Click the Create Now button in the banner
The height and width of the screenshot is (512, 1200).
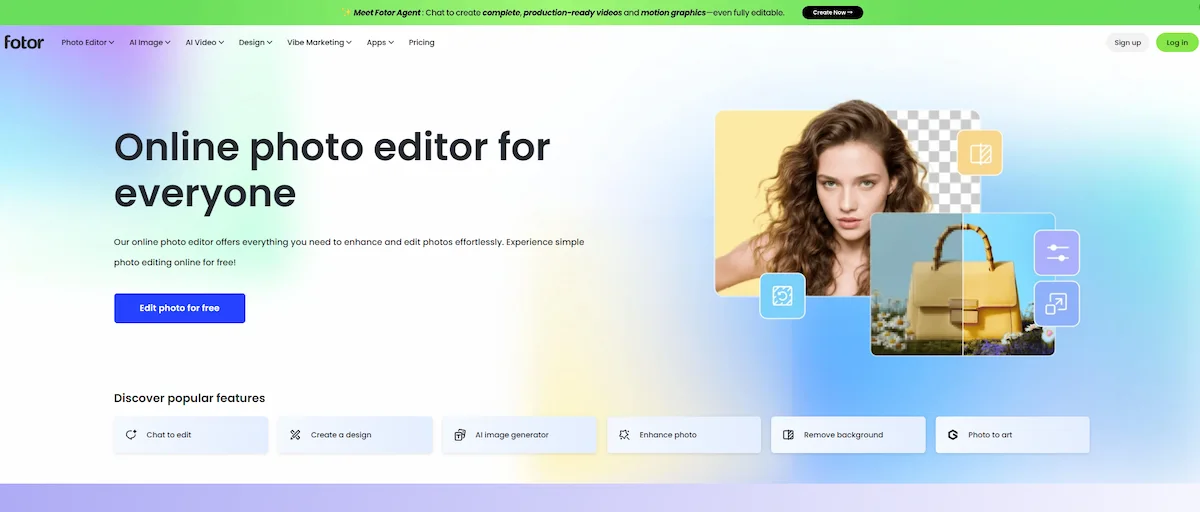pos(832,13)
